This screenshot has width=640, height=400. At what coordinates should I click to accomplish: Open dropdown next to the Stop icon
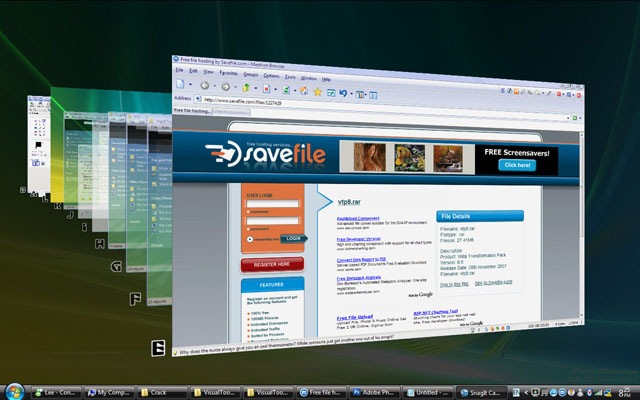(276, 89)
